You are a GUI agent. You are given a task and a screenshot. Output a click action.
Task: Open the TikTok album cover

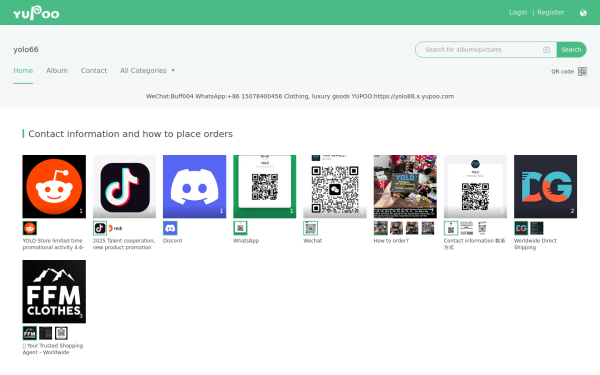tap(124, 186)
